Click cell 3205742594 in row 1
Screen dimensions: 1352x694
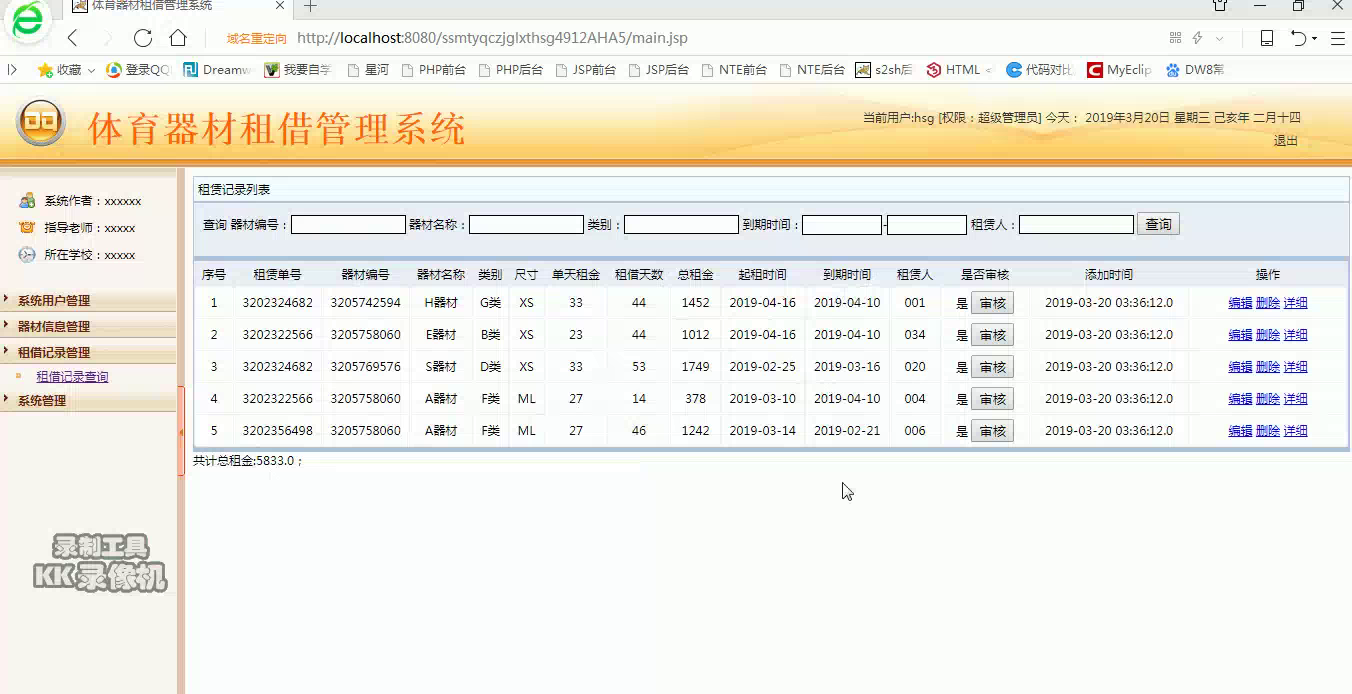pos(365,303)
